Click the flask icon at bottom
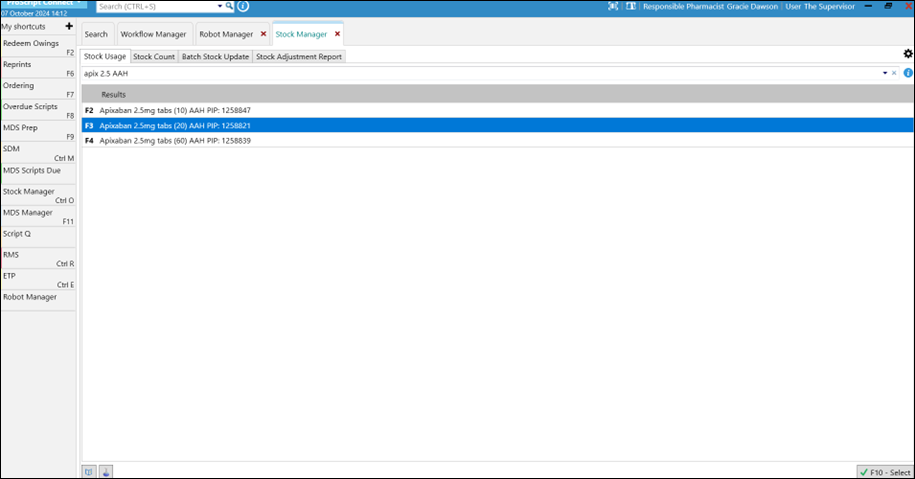 point(106,471)
